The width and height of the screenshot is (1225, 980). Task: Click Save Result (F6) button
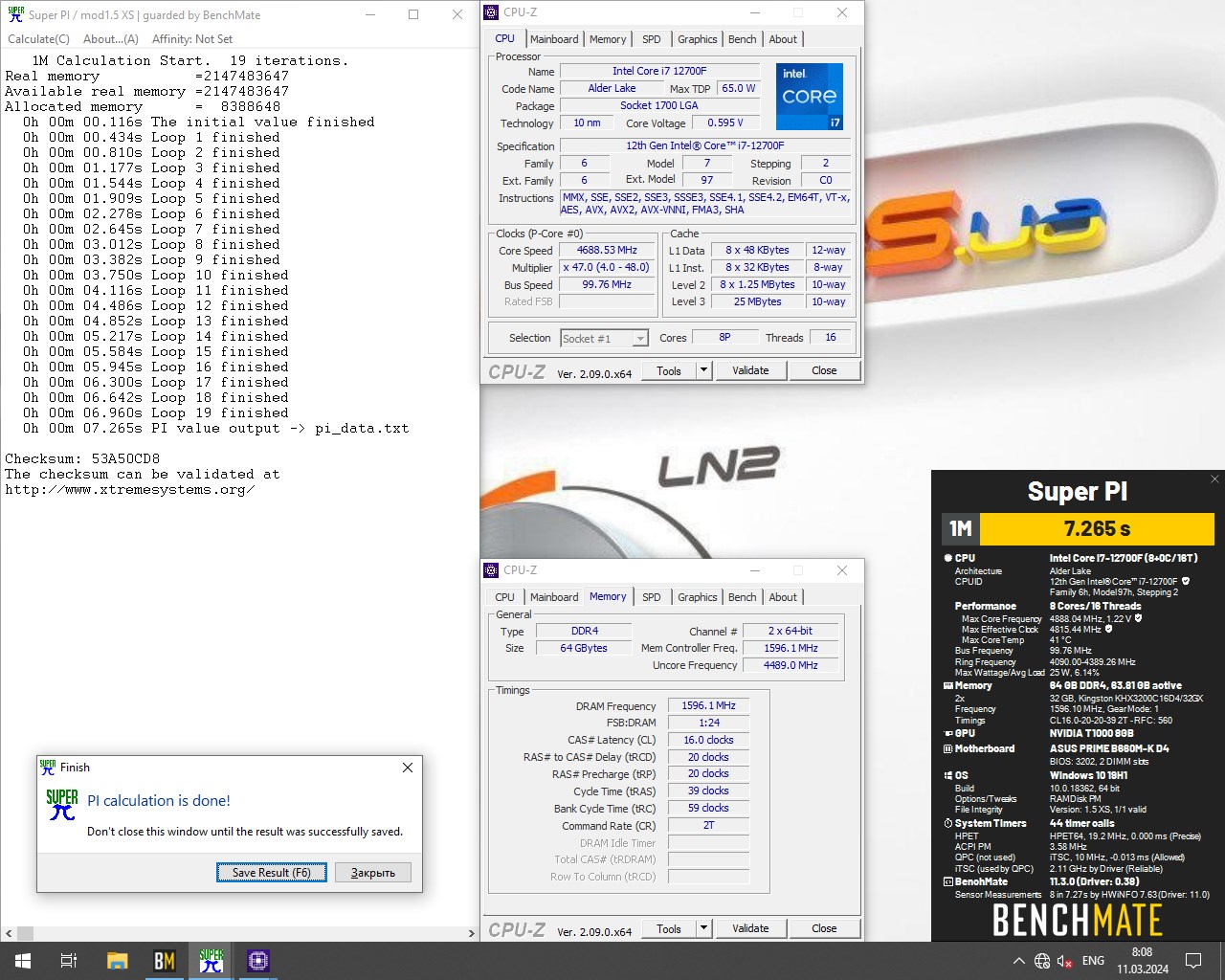pyautogui.click(x=272, y=872)
